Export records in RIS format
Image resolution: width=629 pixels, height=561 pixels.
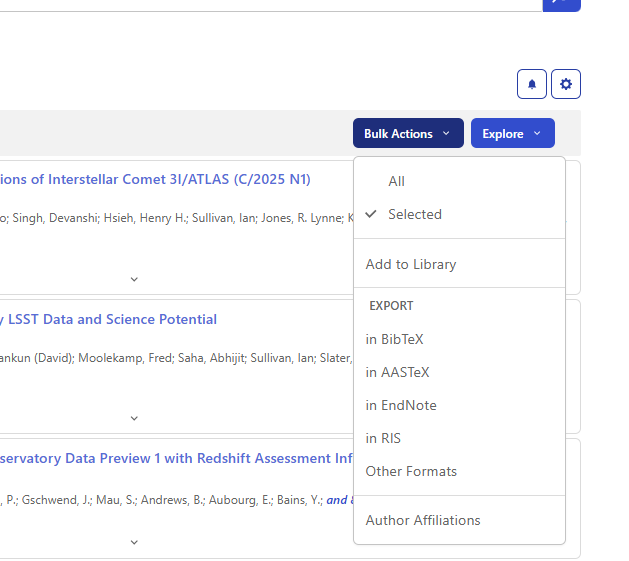coord(383,438)
